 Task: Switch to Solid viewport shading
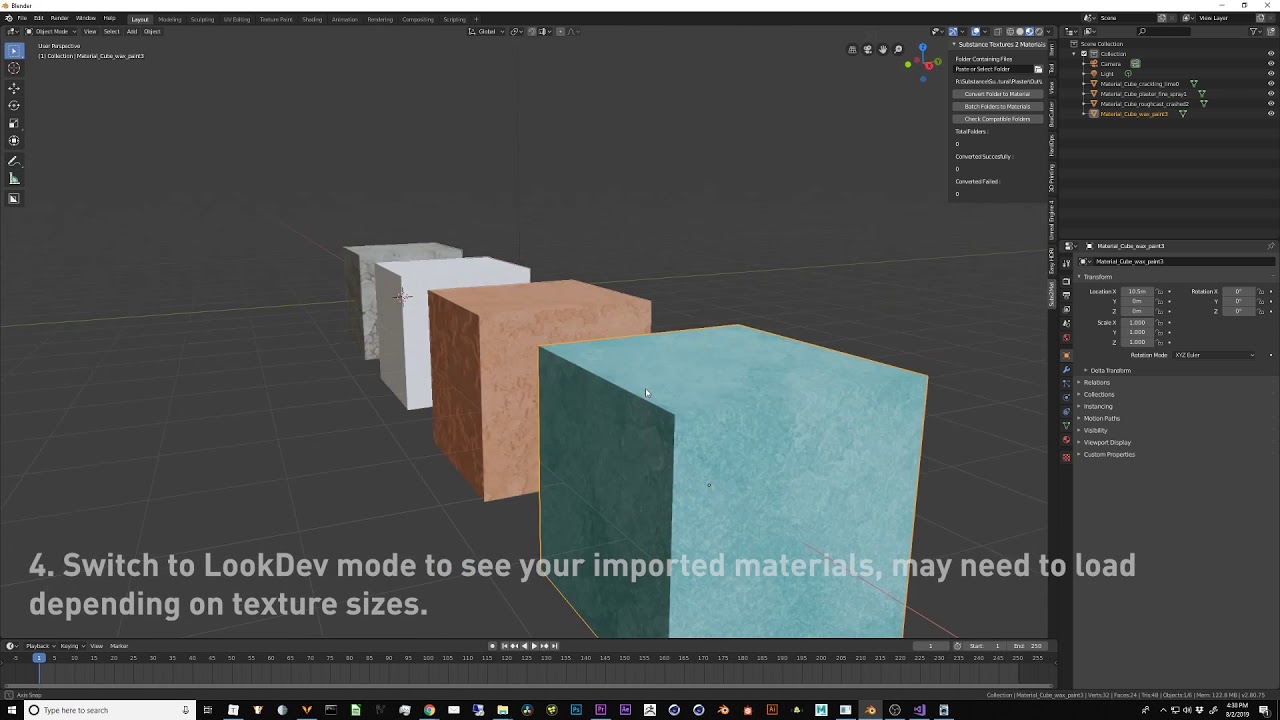click(x=1020, y=32)
